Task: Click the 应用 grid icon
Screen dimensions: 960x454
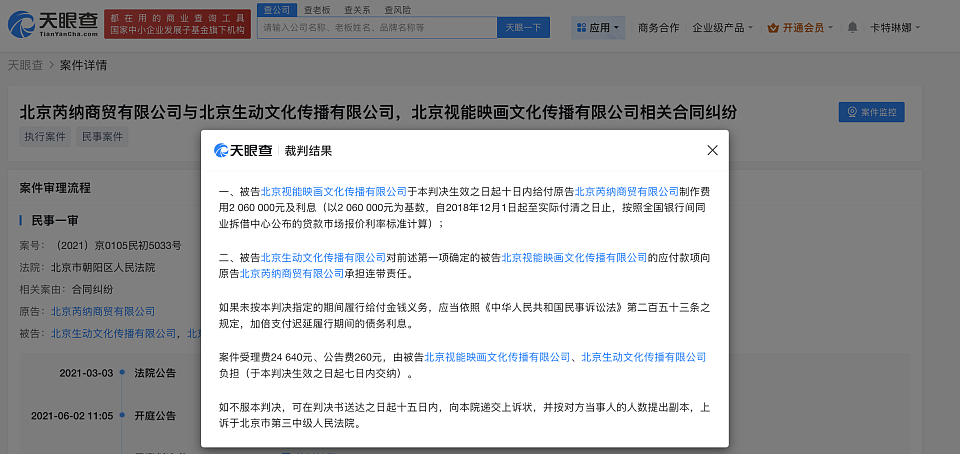Action: point(582,28)
